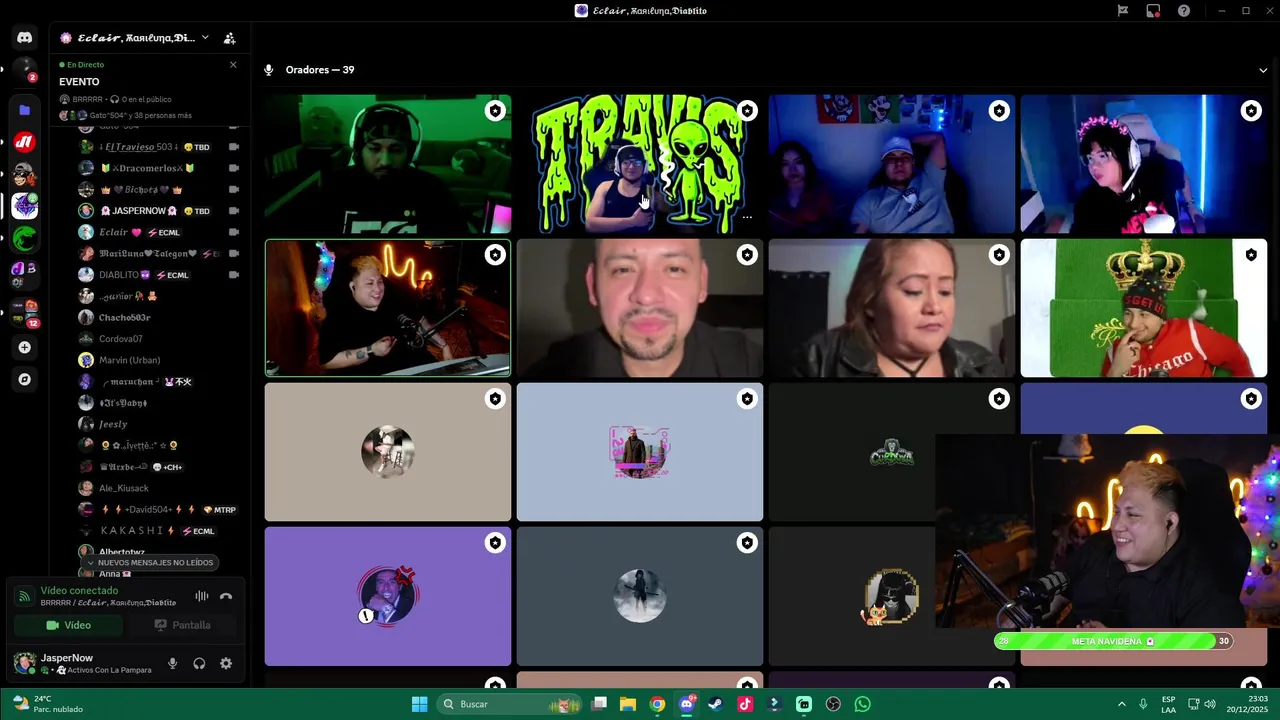
Task: Open Windows Start menu
Action: (x=419, y=704)
